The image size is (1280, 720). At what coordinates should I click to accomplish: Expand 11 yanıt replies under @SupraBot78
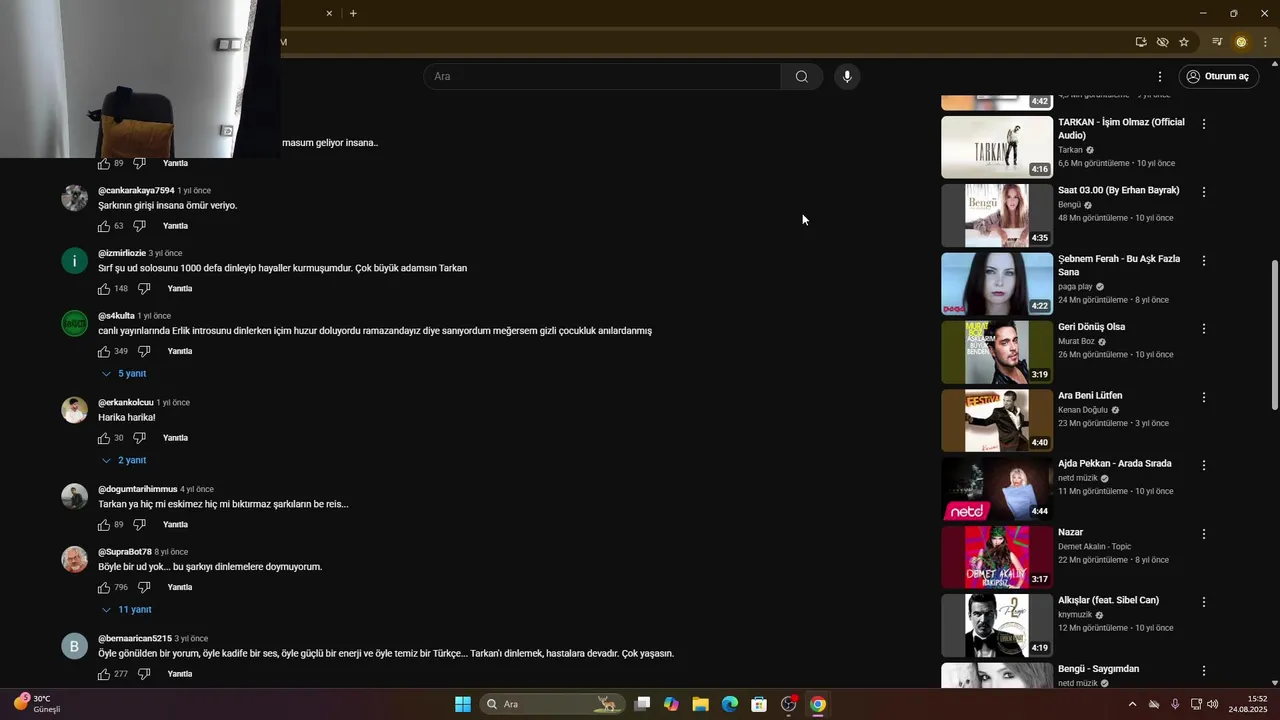click(x=127, y=610)
